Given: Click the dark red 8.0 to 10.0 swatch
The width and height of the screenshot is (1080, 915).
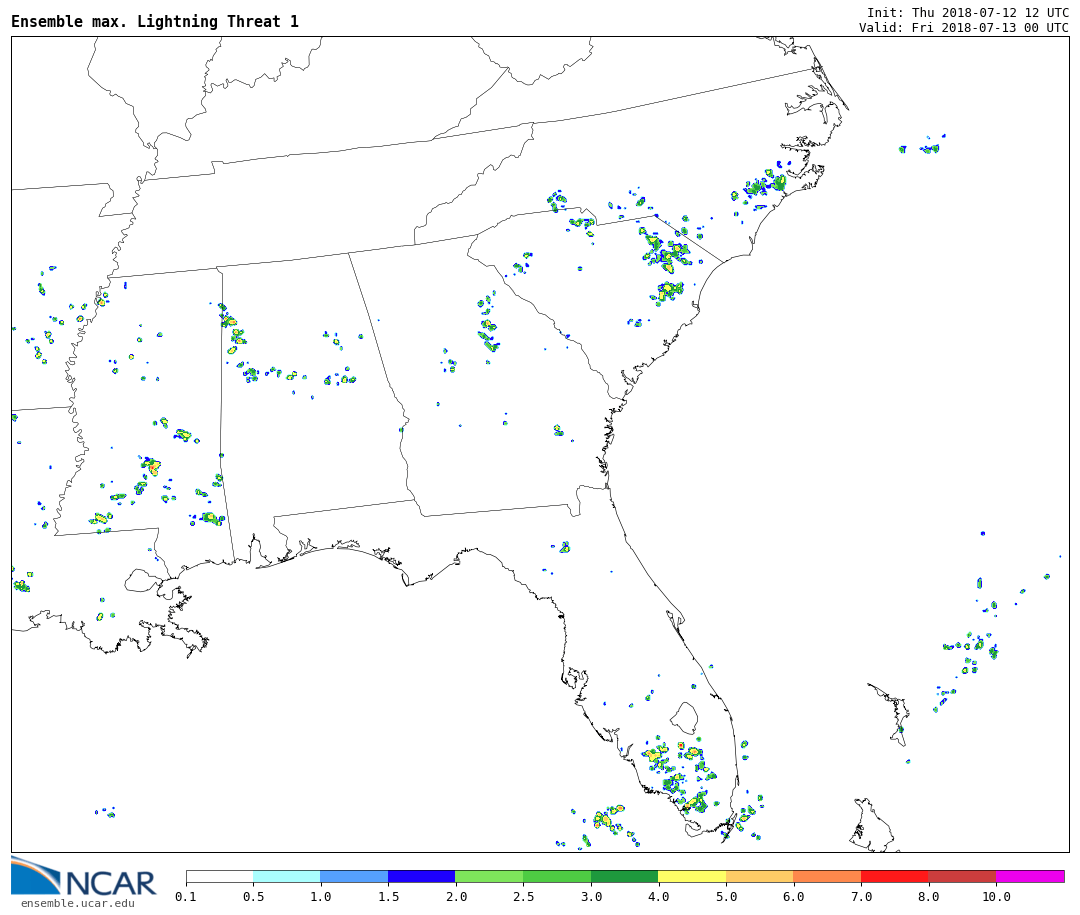Looking at the screenshot, I should (961, 876).
